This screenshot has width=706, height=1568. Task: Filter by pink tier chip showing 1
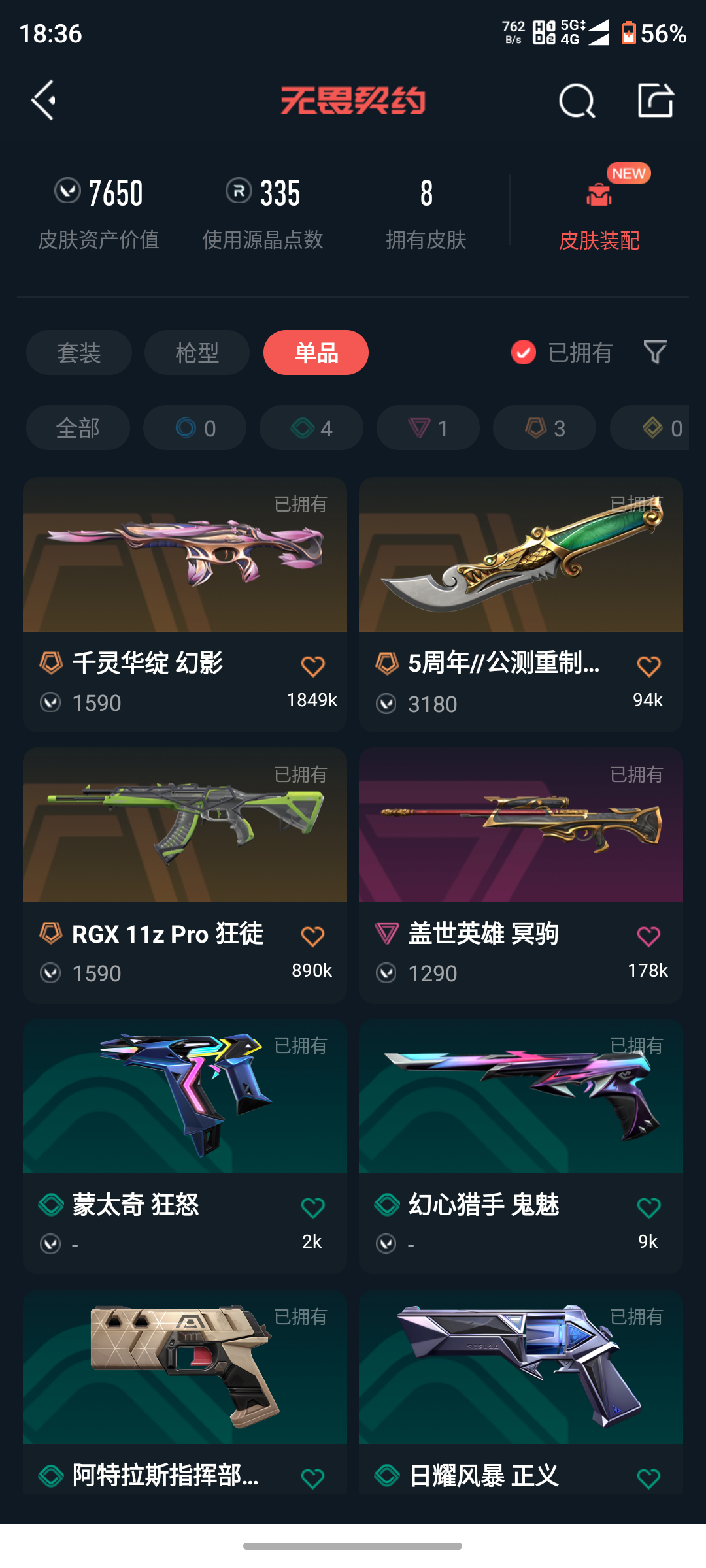pyautogui.click(x=428, y=428)
